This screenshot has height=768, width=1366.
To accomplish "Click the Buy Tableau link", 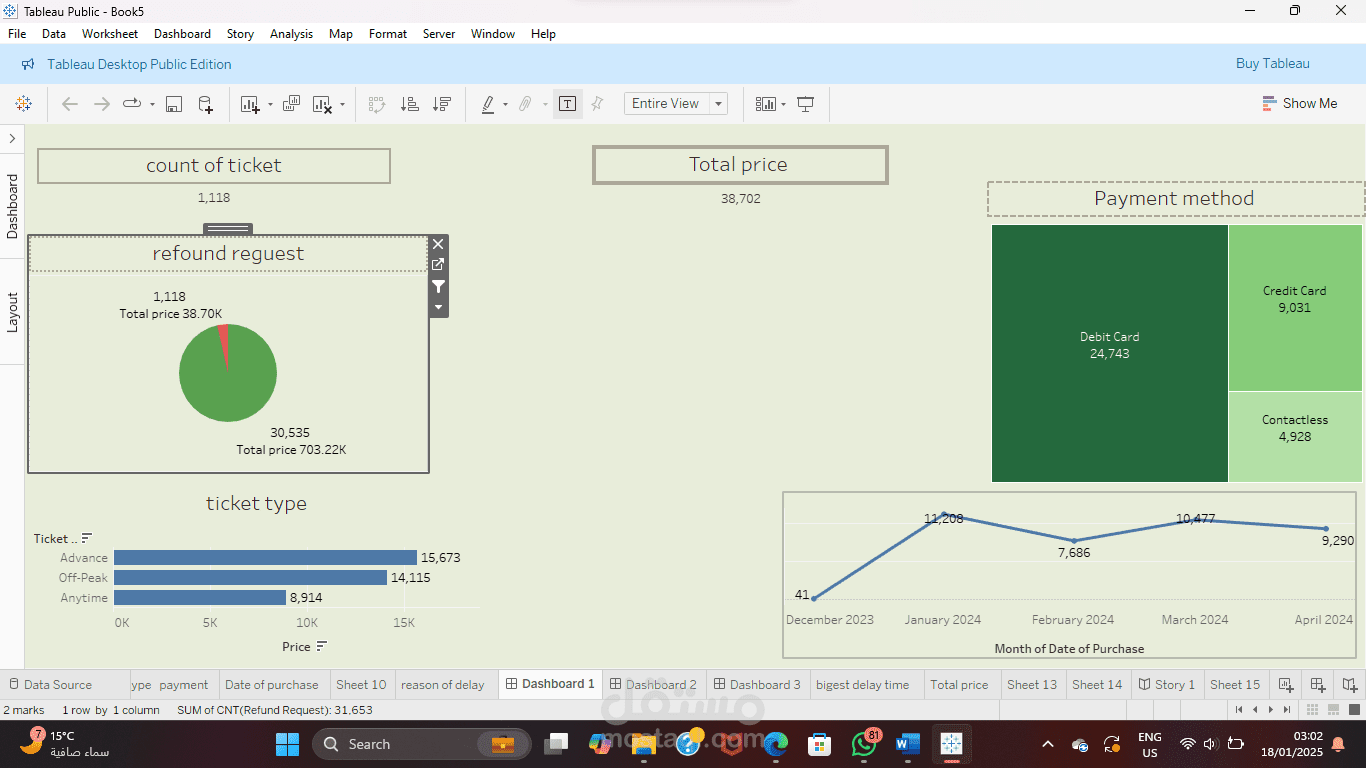I will tap(1272, 63).
